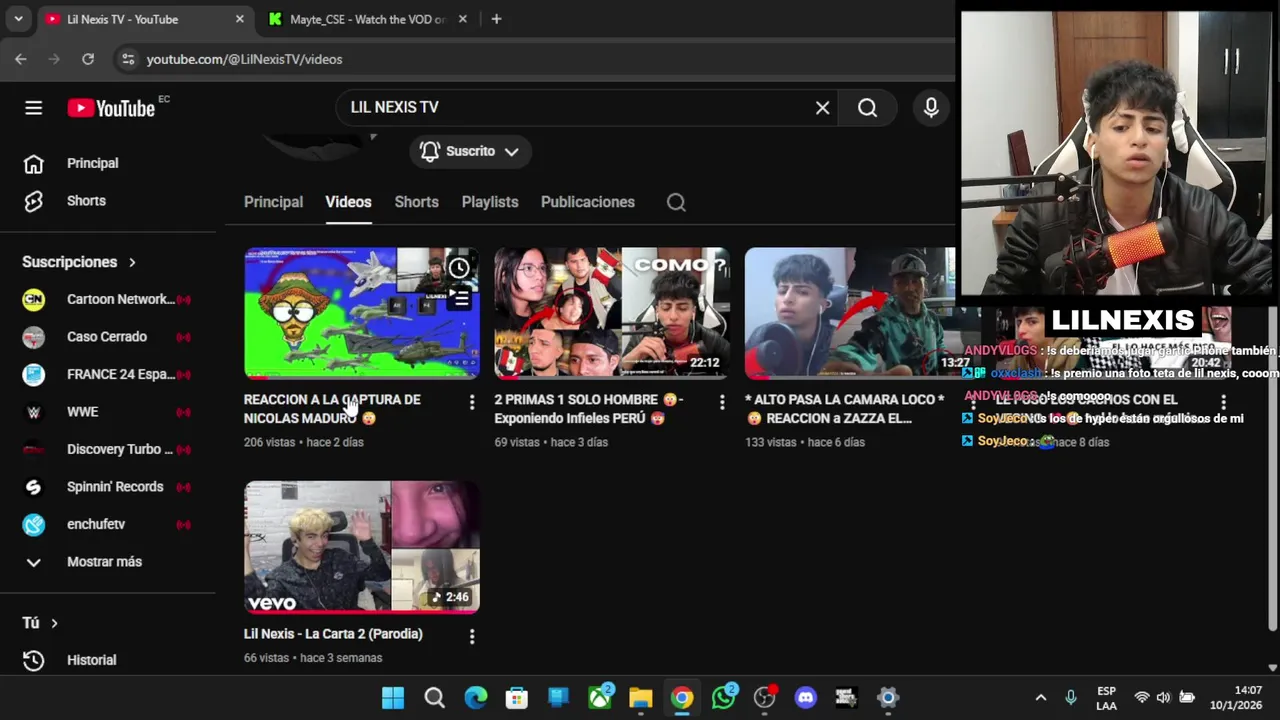Start voice search with the microphone
The height and width of the screenshot is (720, 1280).
tap(931, 108)
